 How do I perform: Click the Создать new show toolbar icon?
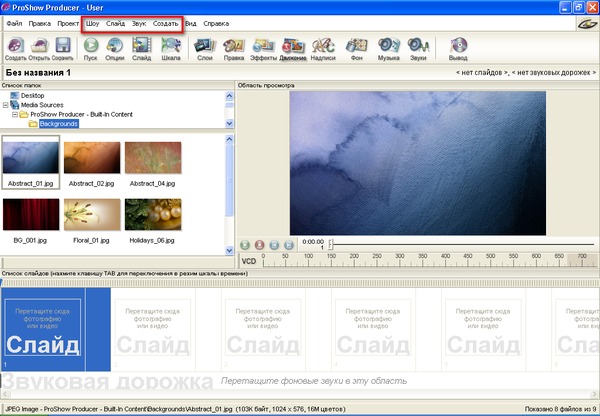coord(15,49)
